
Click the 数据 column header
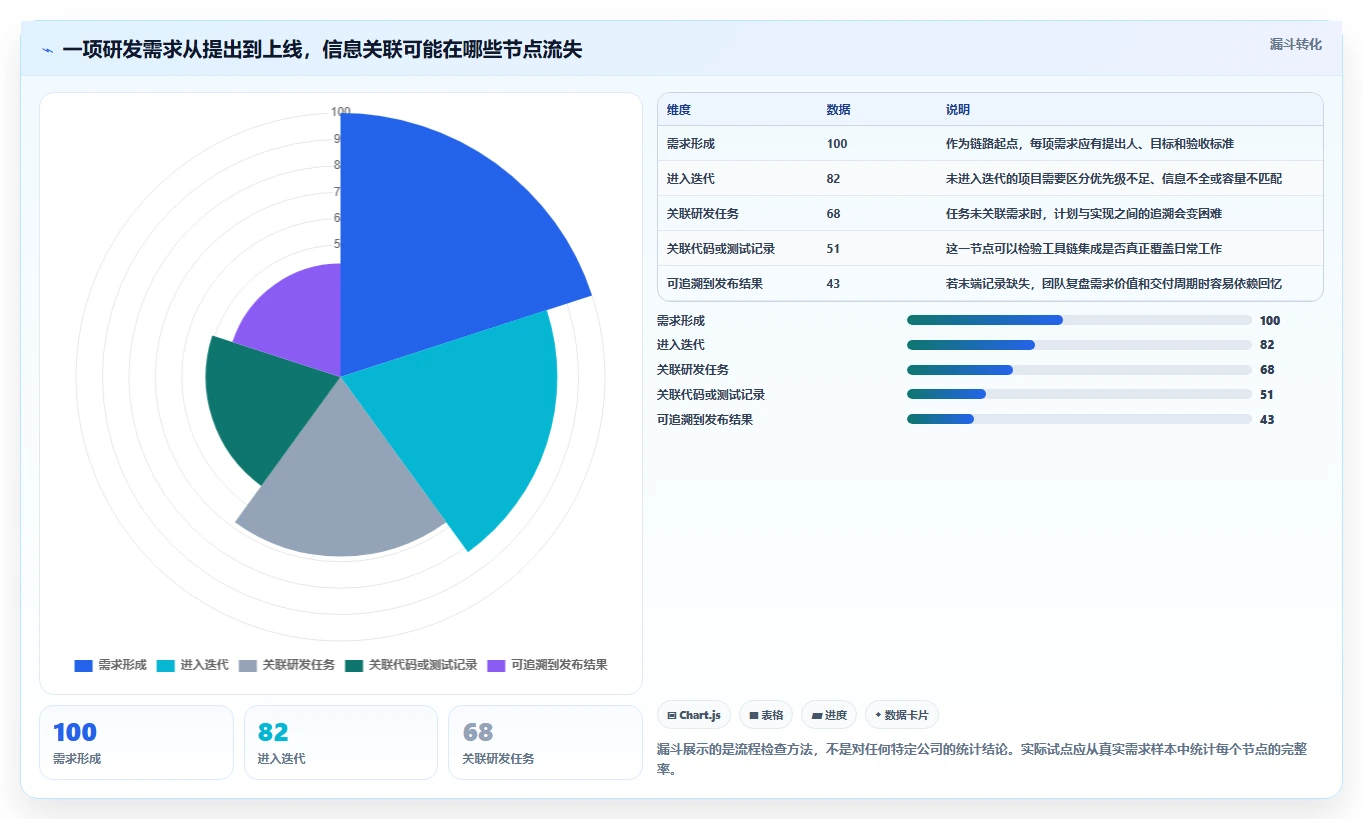pos(839,110)
